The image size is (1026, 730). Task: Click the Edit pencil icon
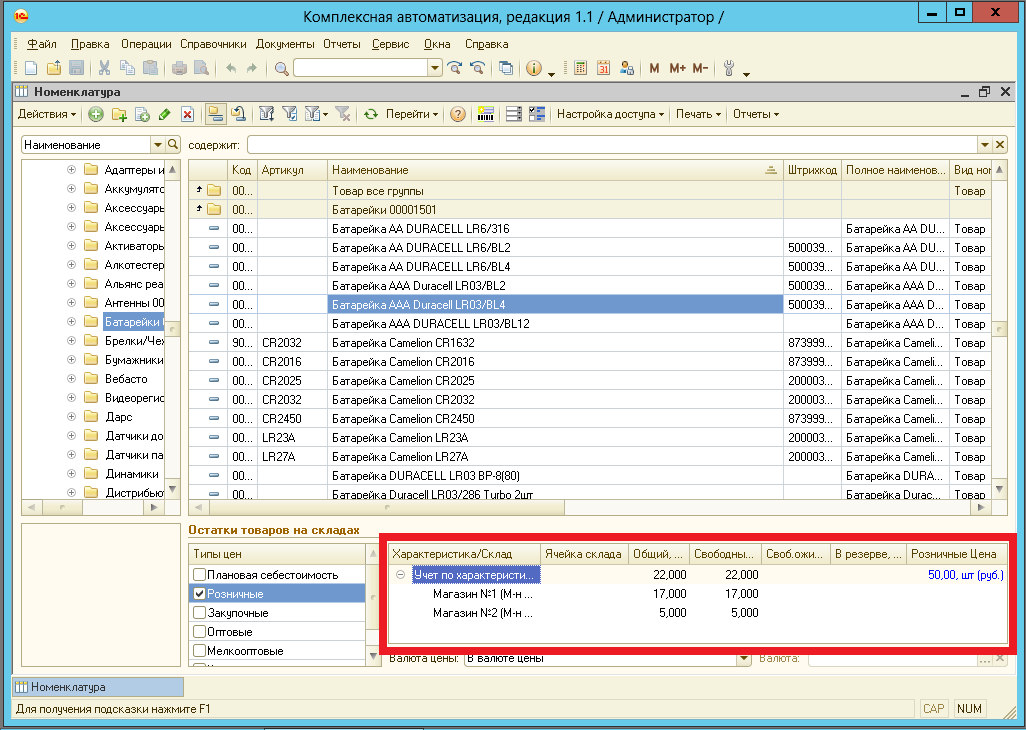(x=164, y=114)
